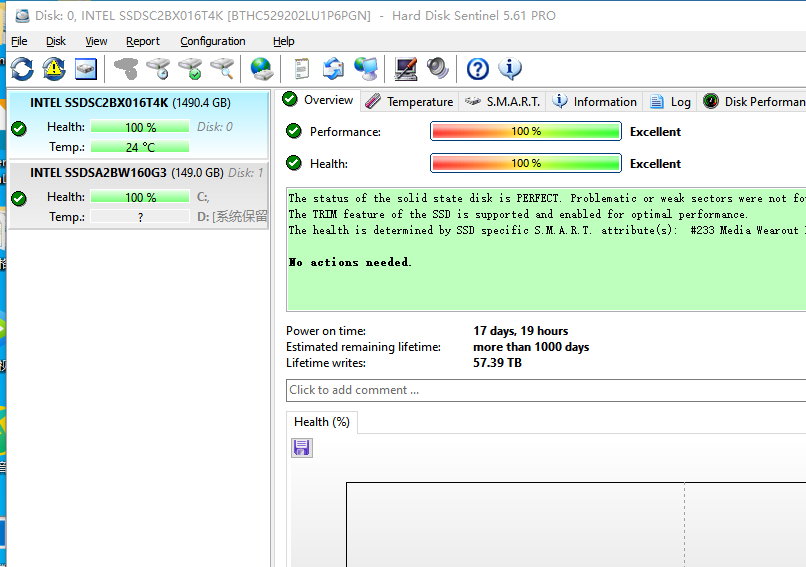806x567 pixels.
Task: Open the File menu
Action: pyautogui.click(x=19, y=41)
